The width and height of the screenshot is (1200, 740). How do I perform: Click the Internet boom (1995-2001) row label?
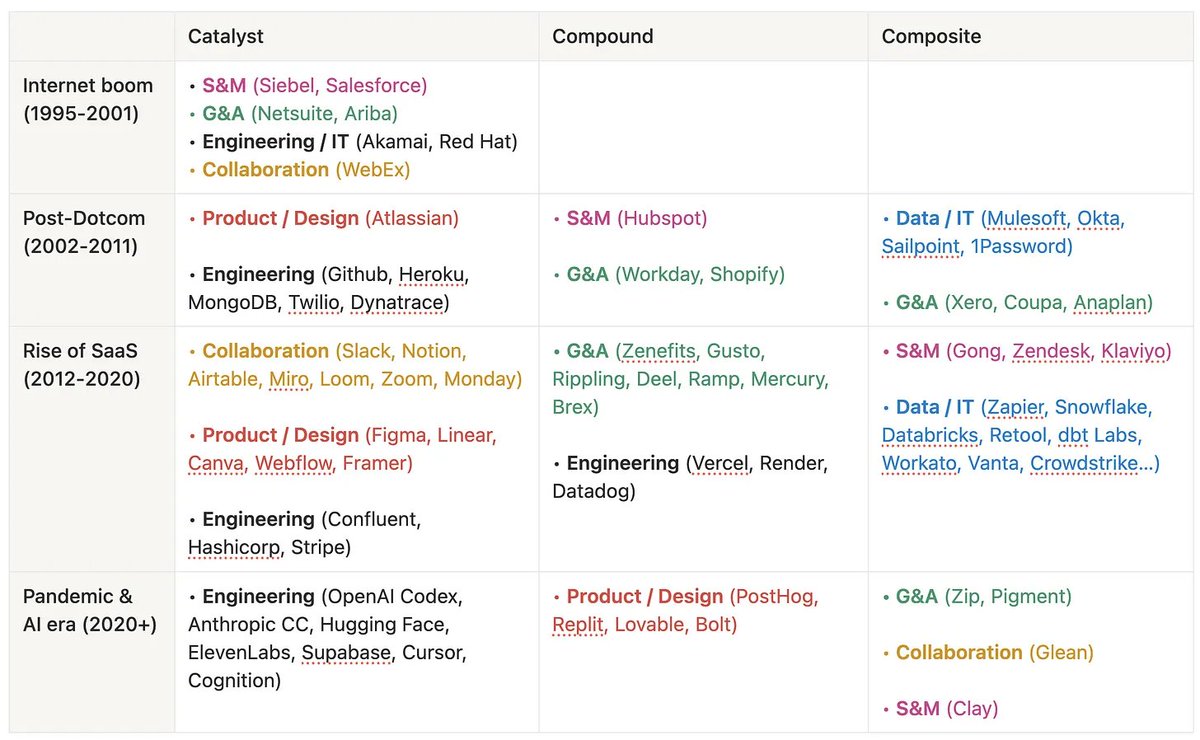88,99
